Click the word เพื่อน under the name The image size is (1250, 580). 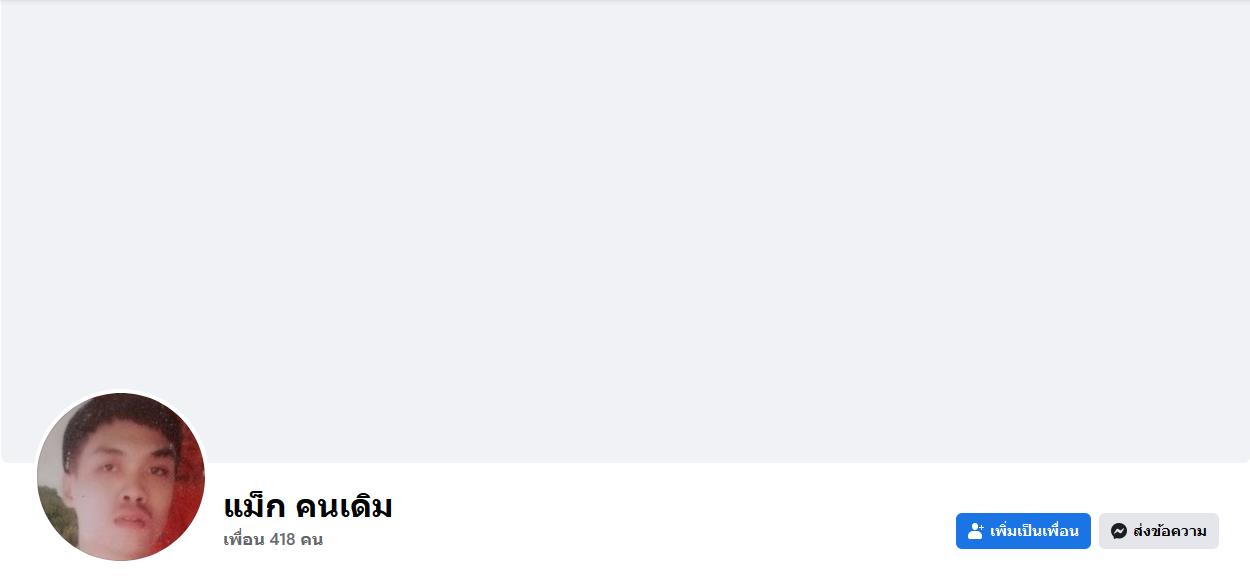point(244,540)
